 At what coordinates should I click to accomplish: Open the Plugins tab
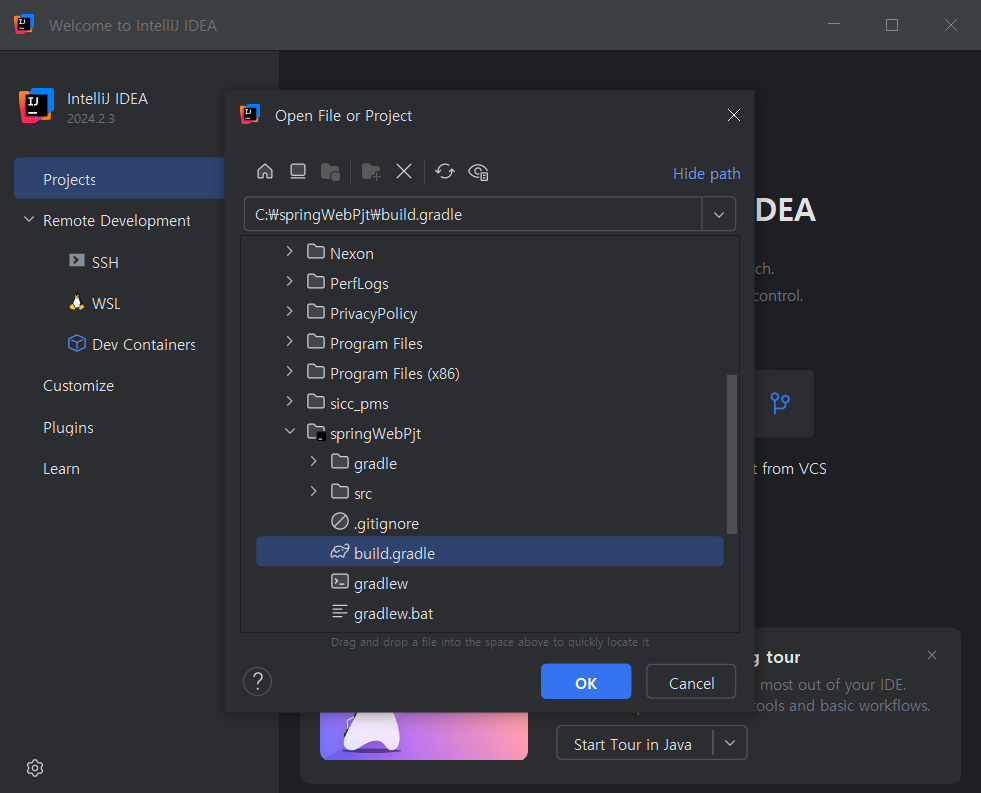pyautogui.click(x=68, y=427)
